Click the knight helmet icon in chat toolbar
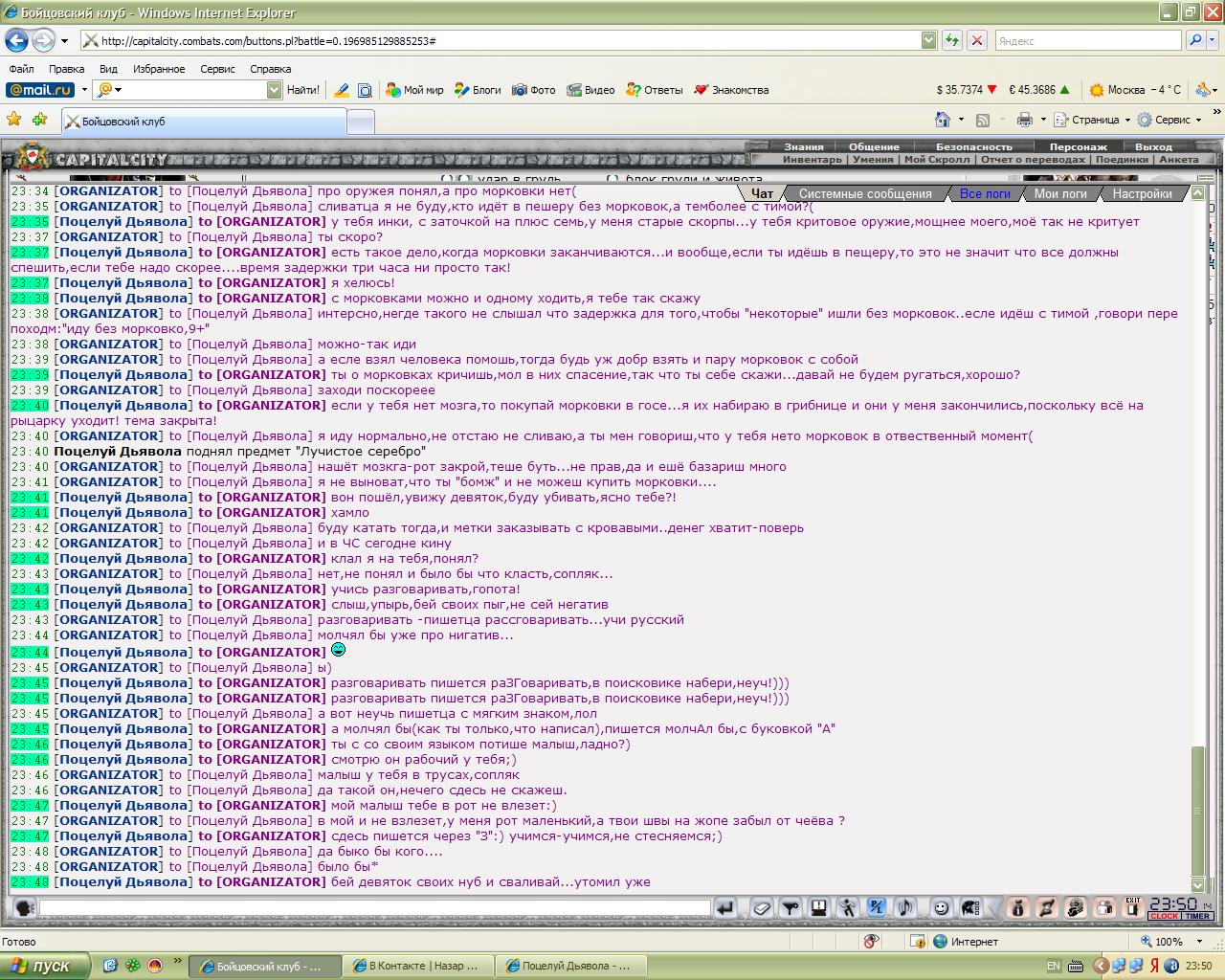Image resolution: width=1225 pixels, height=980 pixels. (x=969, y=907)
